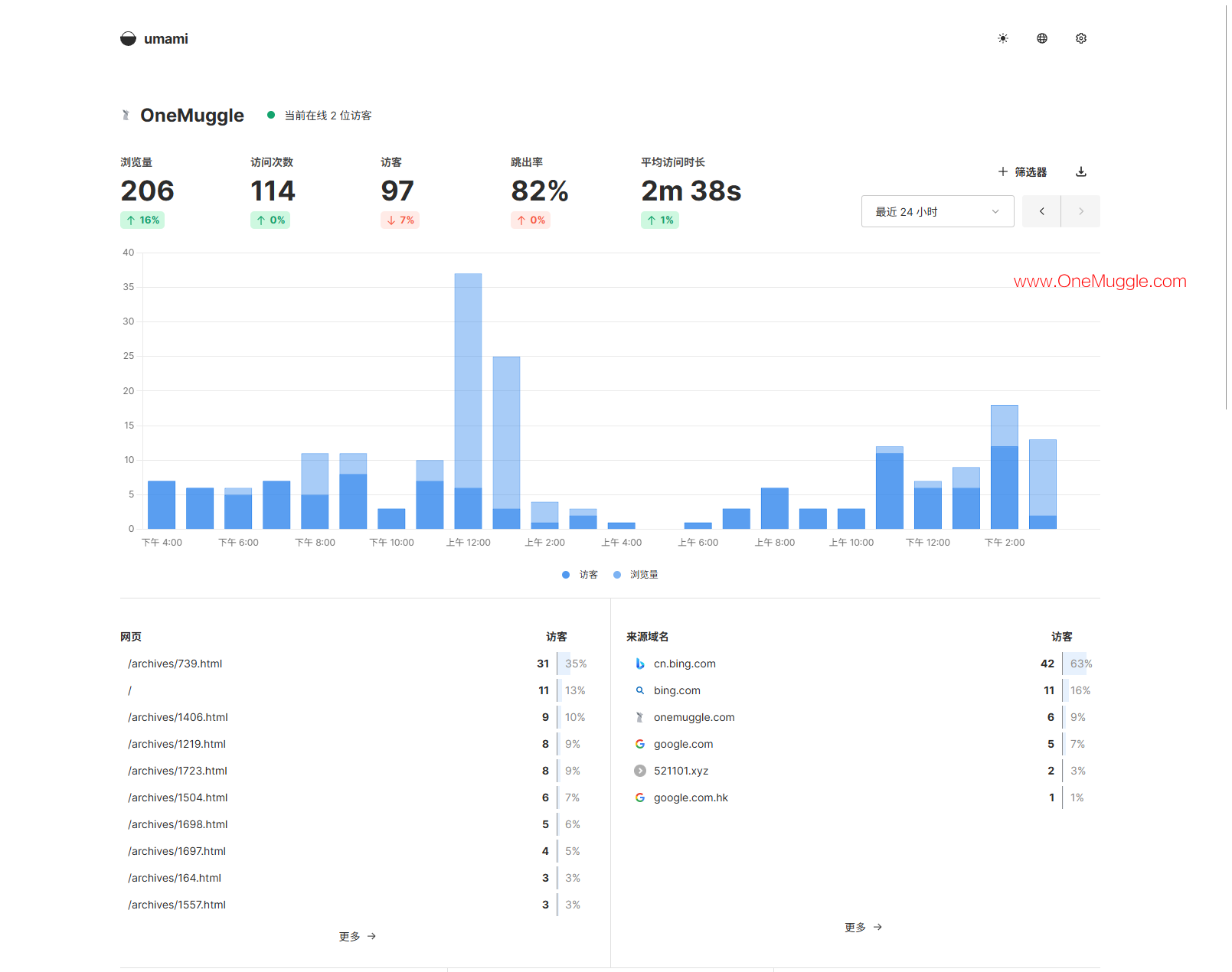Viewport: 1232px width, 972px height.
Task: Click the OneMuggle website title
Action: pyautogui.click(x=192, y=116)
